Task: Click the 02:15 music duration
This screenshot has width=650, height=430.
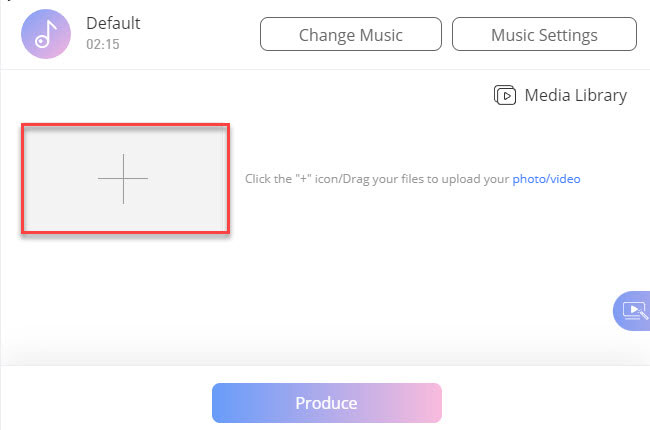Action: point(102,45)
